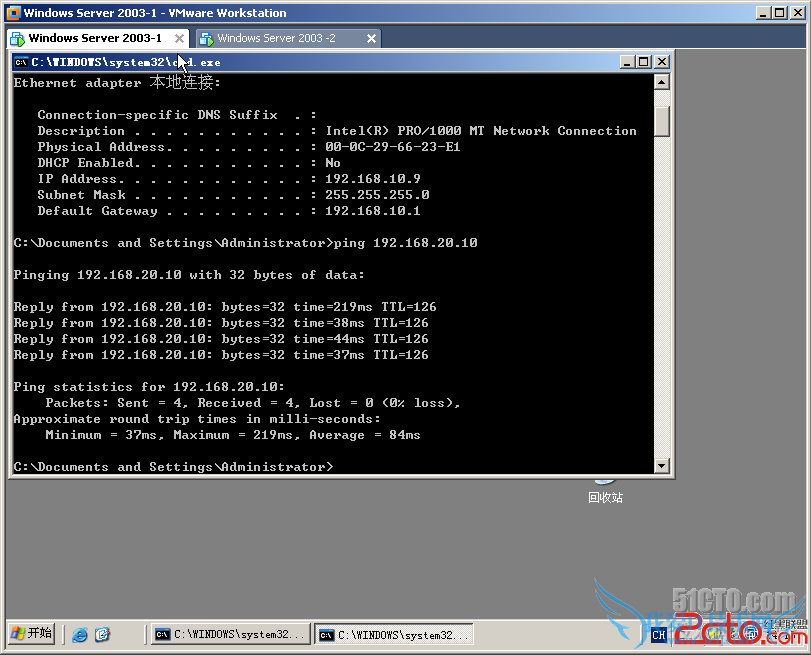Click the 'Minimum = 37ms' summary line
This screenshot has width=811, height=655.
[233, 435]
